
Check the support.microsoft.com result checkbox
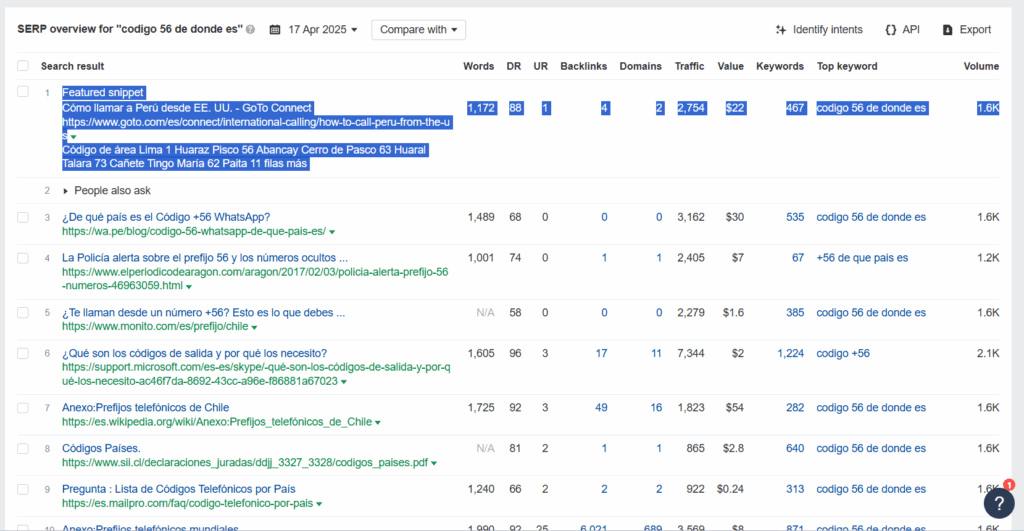[x=23, y=353]
